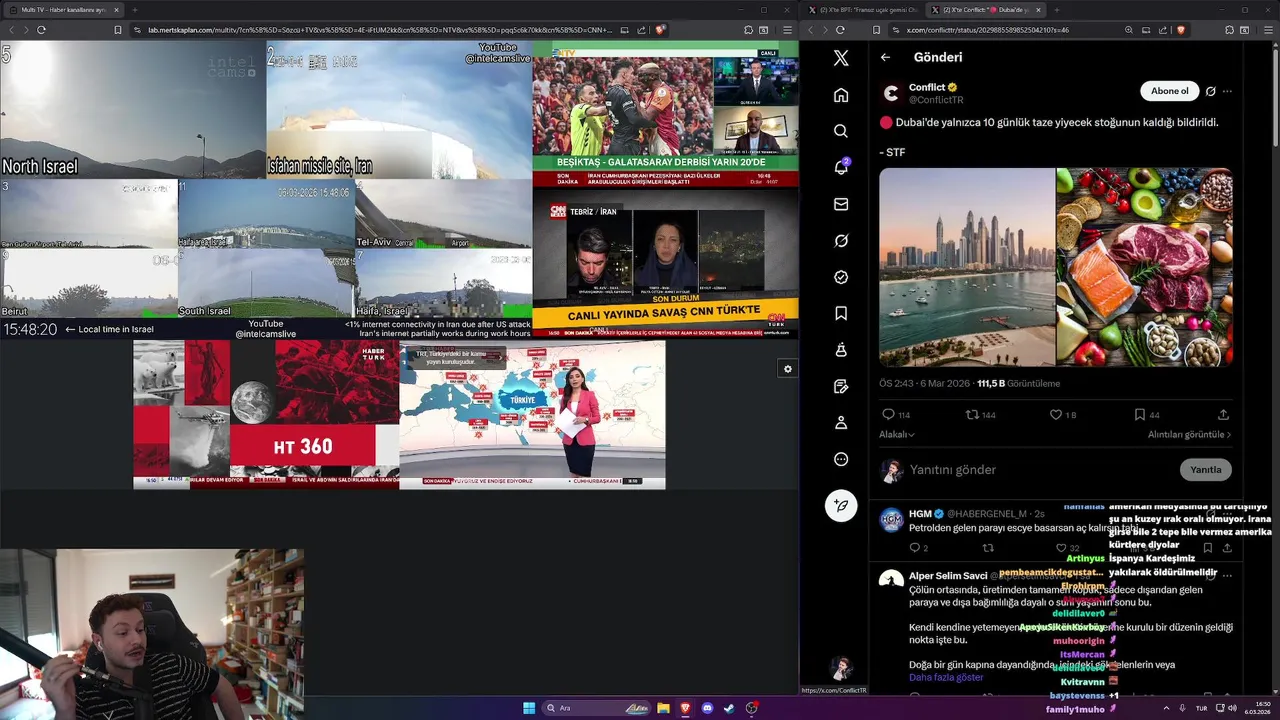The height and width of the screenshot is (720, 1280).
Task: Open HGM reply author name
Action: pos(920,513)
